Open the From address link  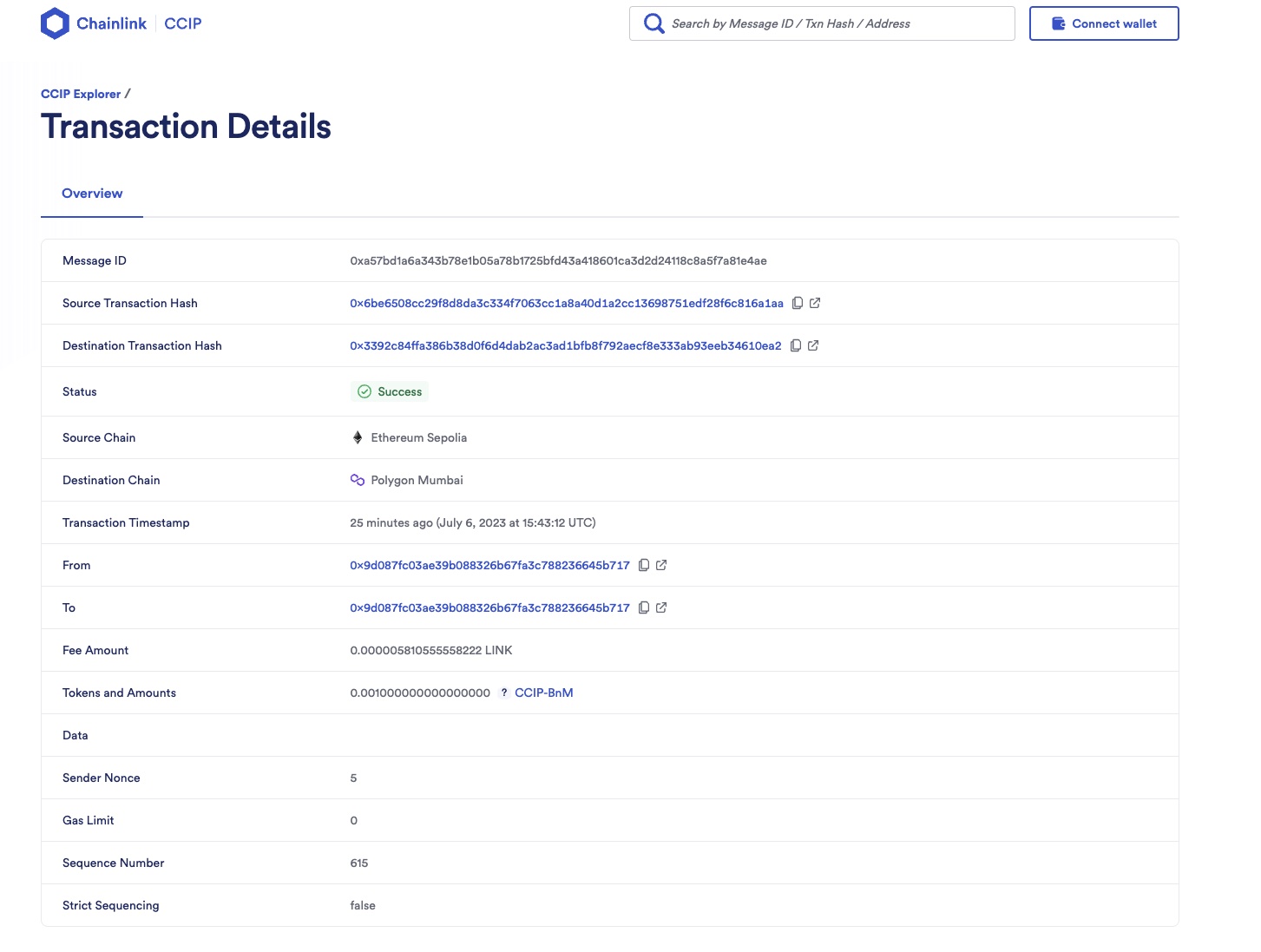490,565
